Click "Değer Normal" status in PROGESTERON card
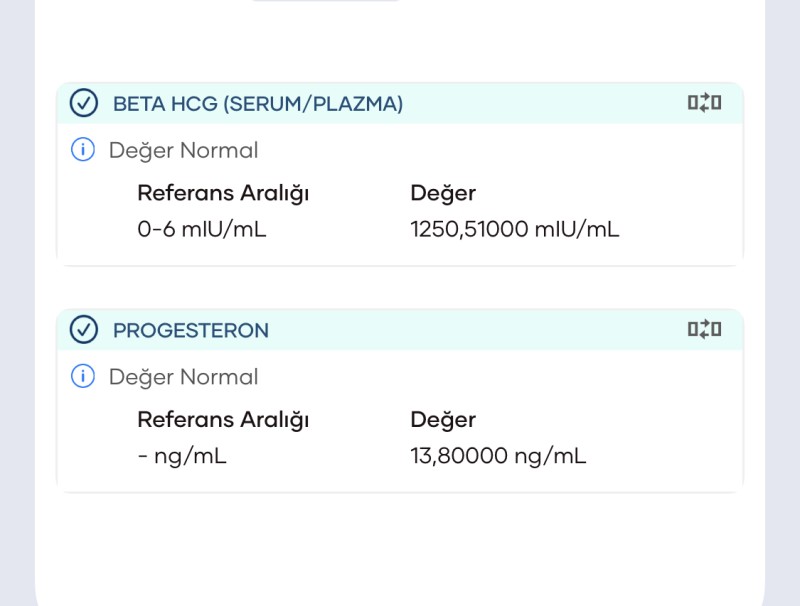Screen dimensions: 800x606 coord(183,377)
